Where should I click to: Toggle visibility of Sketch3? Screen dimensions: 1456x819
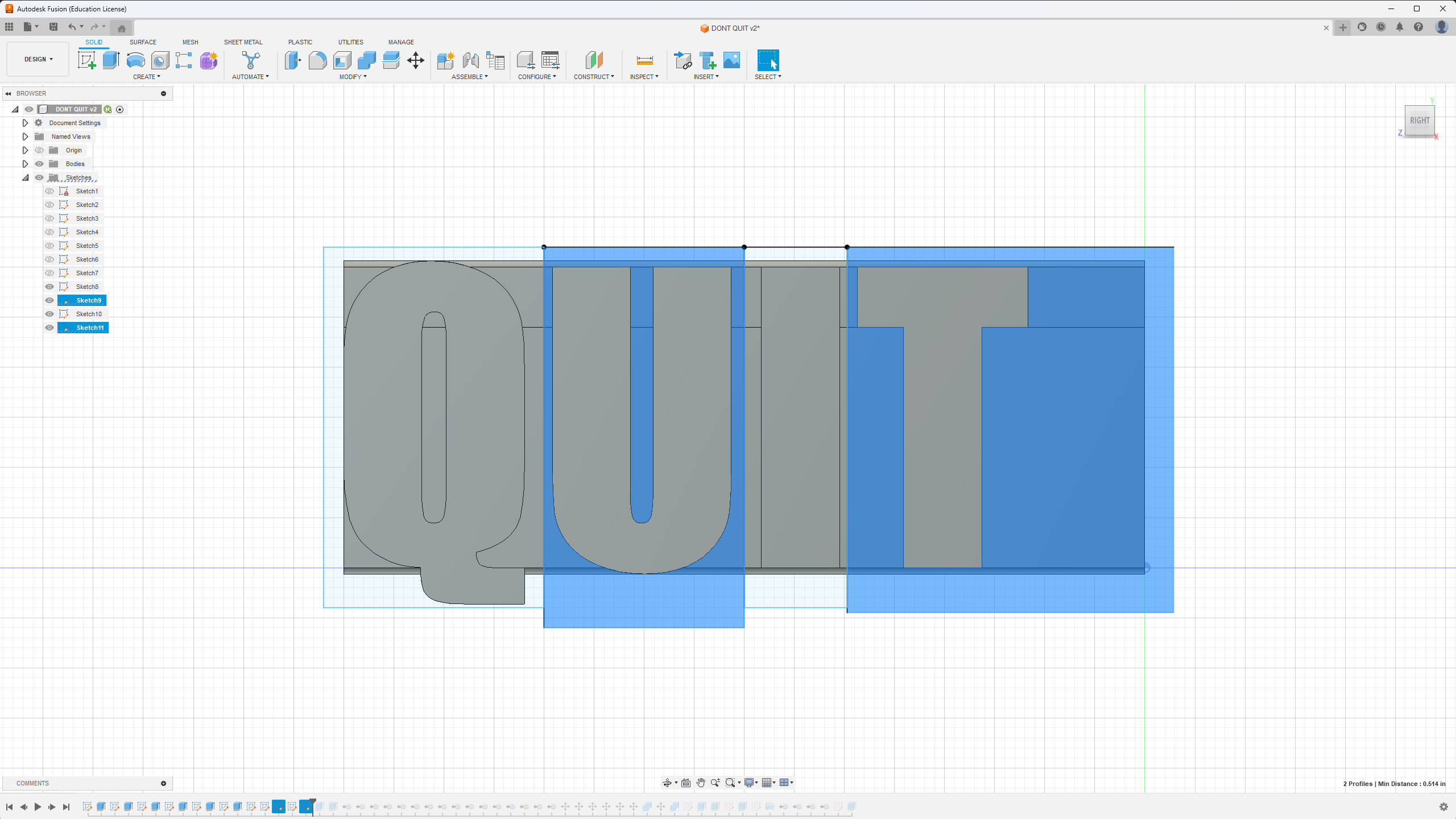(x=49, y=218)
